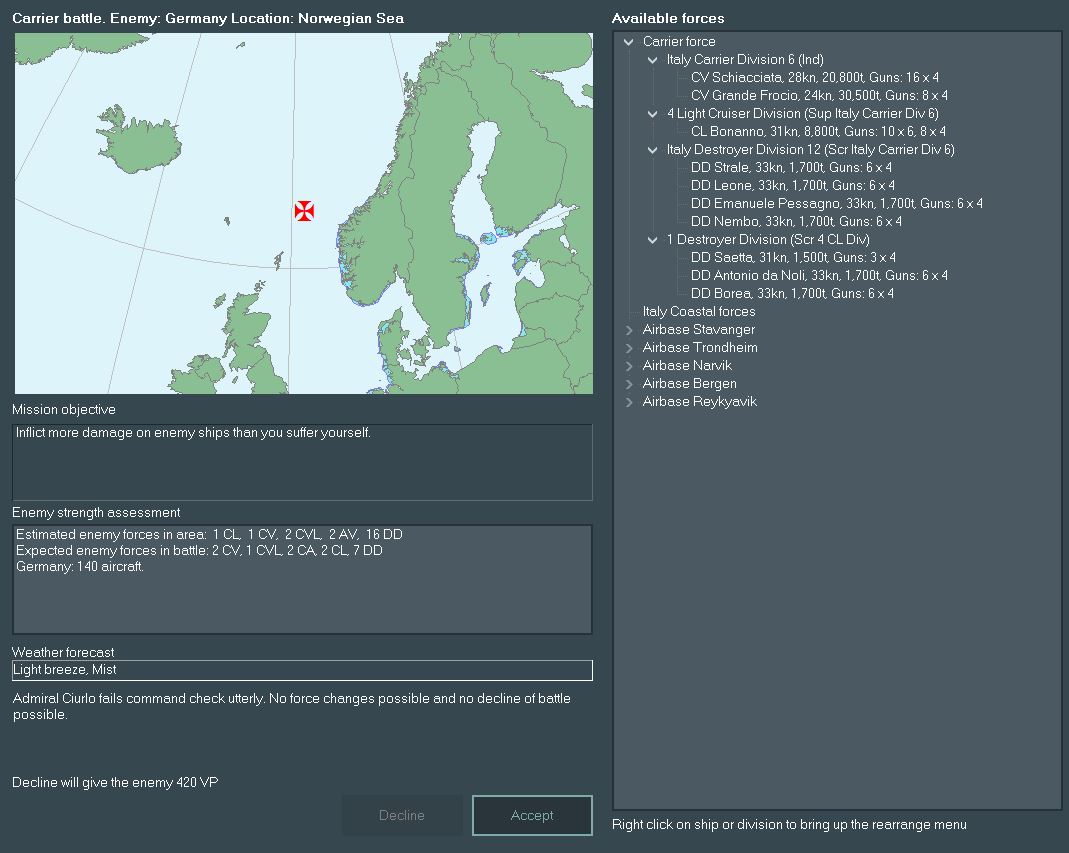Viewport: 1069px width, 853px height.
Task: Select CL Bonanno ship row
Action: click(818, 132)
